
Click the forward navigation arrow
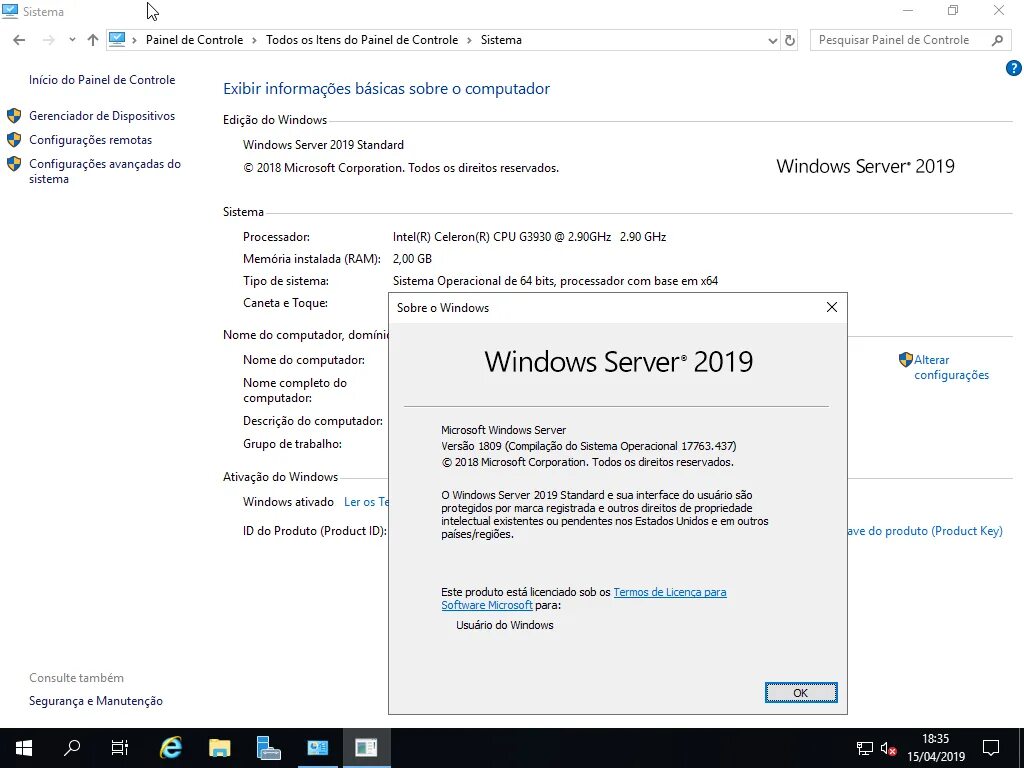pyautogui.click(x=48, y=40)
